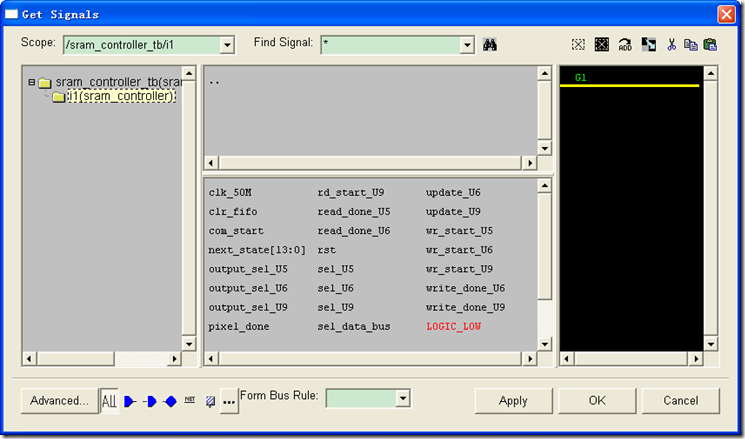
Task: Select the wr_start_U5 signal
Action: [459, 231]
